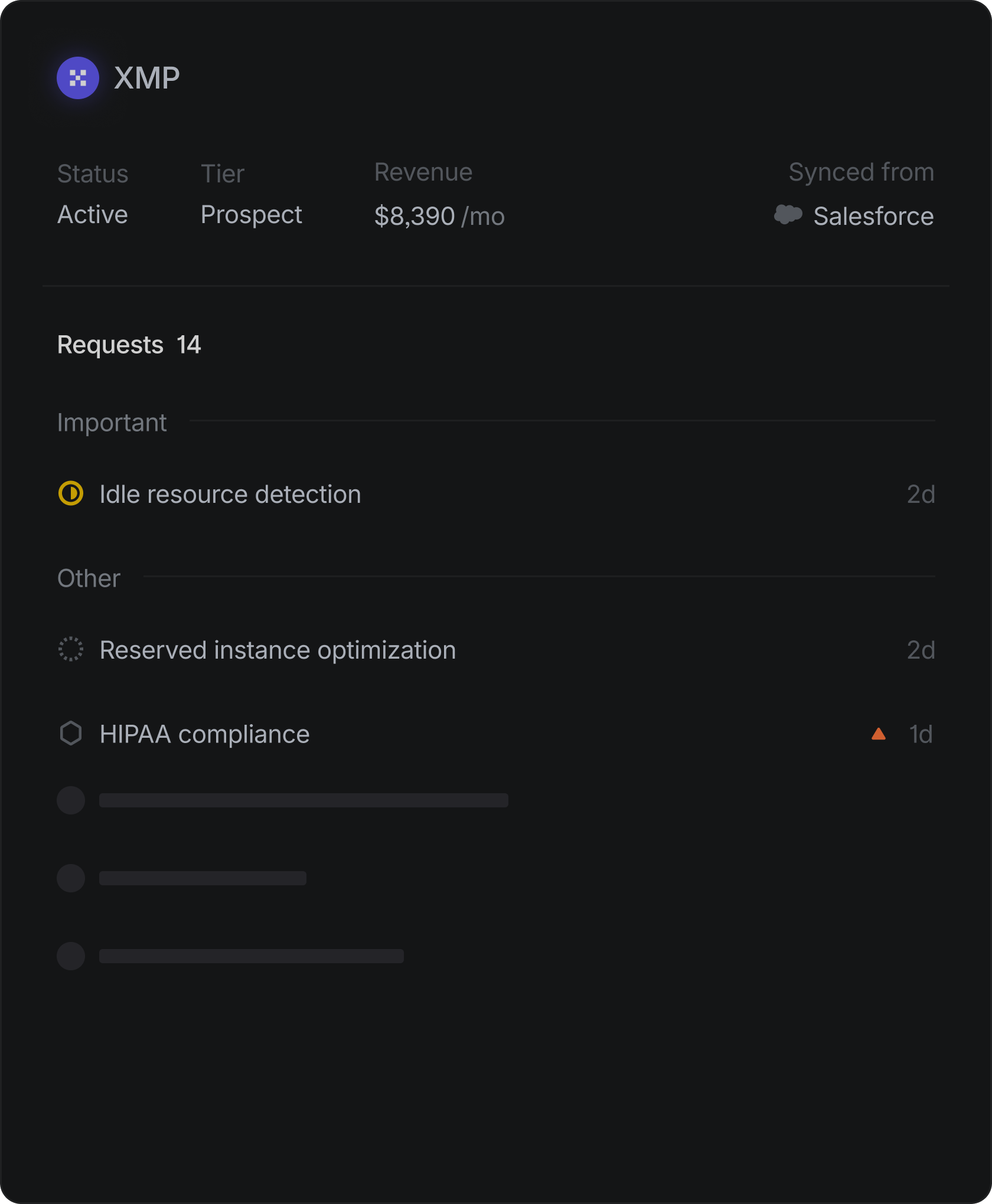Change the Active status value
The image size is (992, 1204).
point(93,215)
